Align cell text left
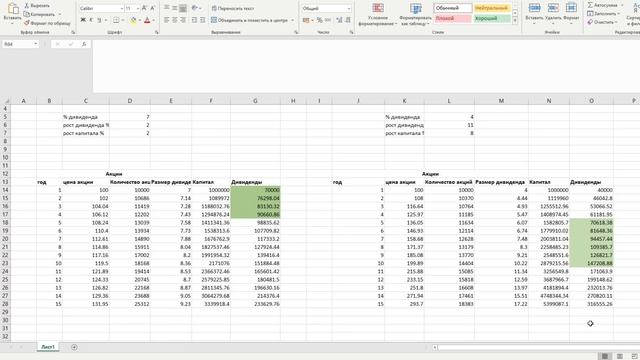Screen dimensions: 640x360 click(x=167, y=20)
